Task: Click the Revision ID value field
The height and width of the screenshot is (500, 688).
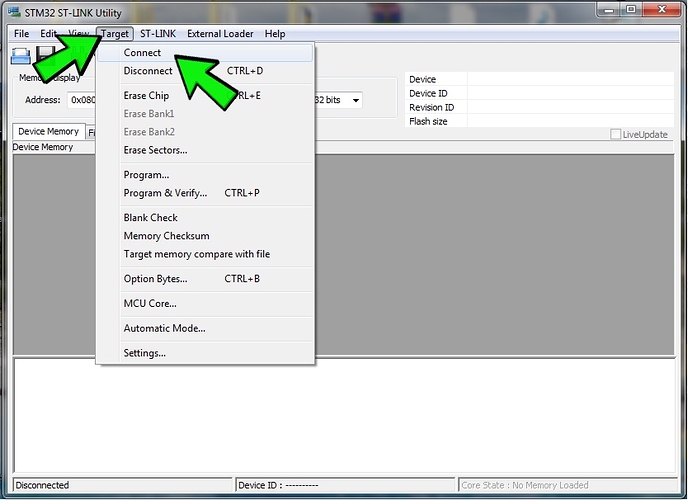Action: [x=570, y=107]
